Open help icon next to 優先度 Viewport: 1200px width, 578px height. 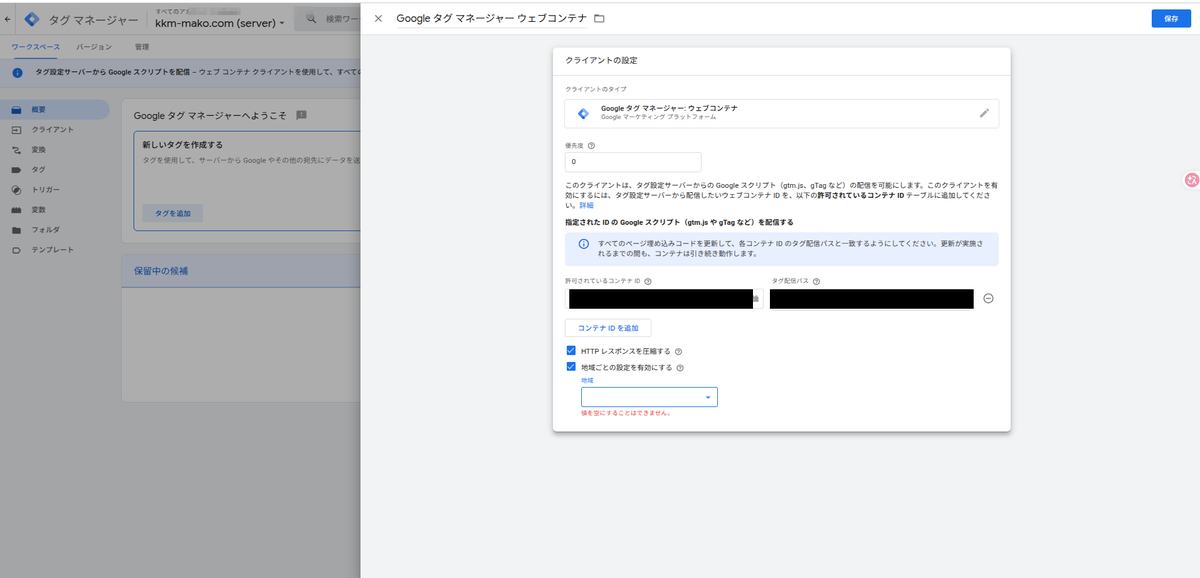click(x=592, y=145)
